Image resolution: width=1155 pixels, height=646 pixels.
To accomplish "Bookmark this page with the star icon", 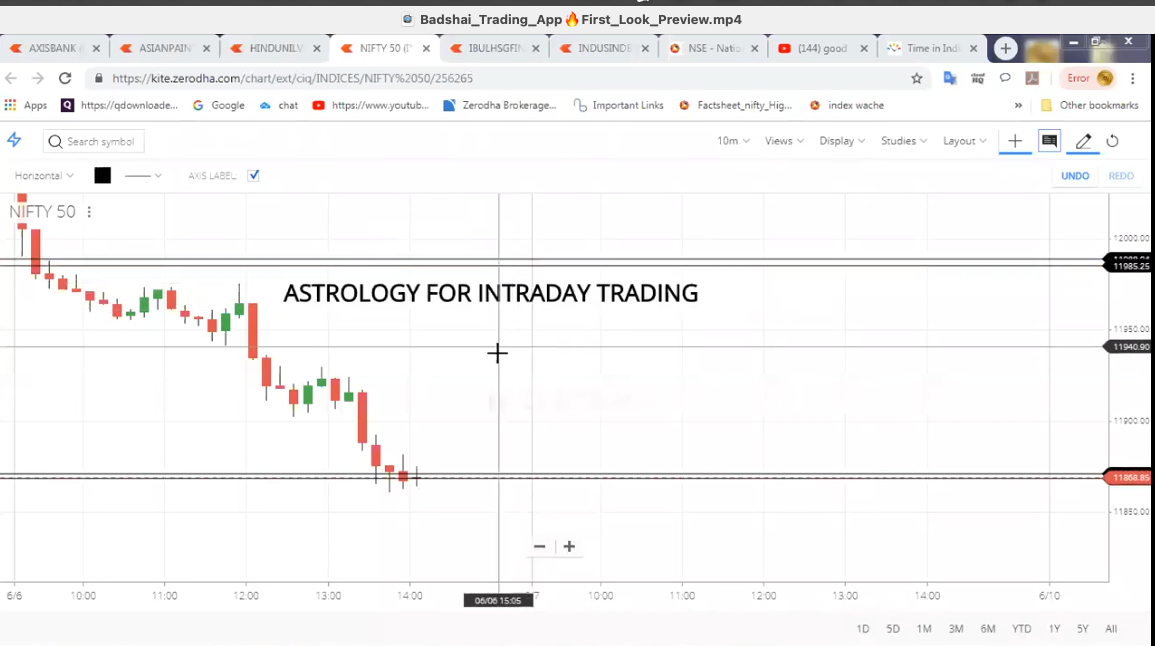I will click(x=916, y=78).
